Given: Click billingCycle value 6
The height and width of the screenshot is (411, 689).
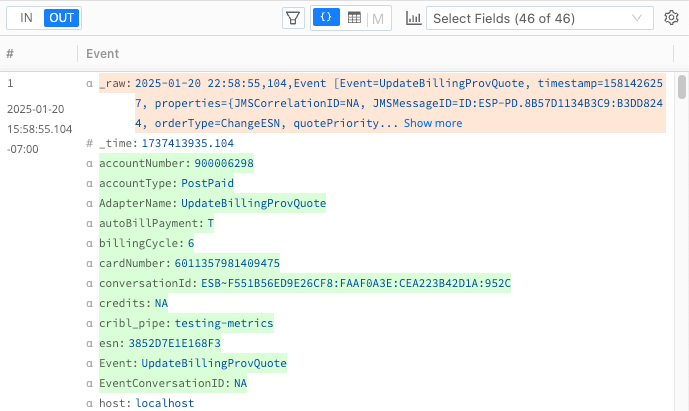Looking at the screenshot, I should click(191, 243).
